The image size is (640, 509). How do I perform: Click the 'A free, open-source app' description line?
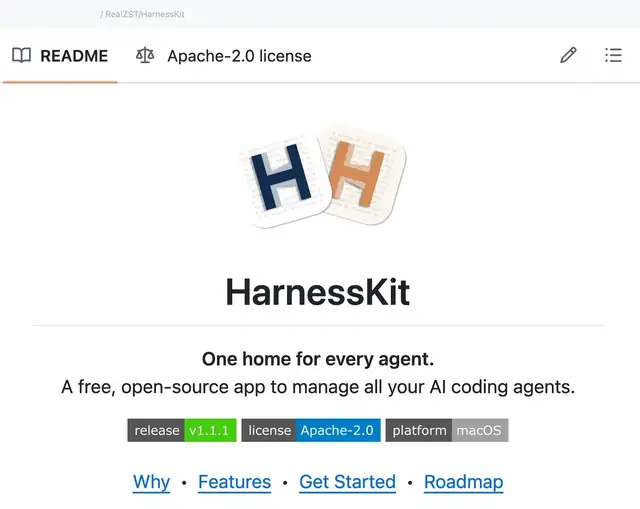[x=318, y=387]
